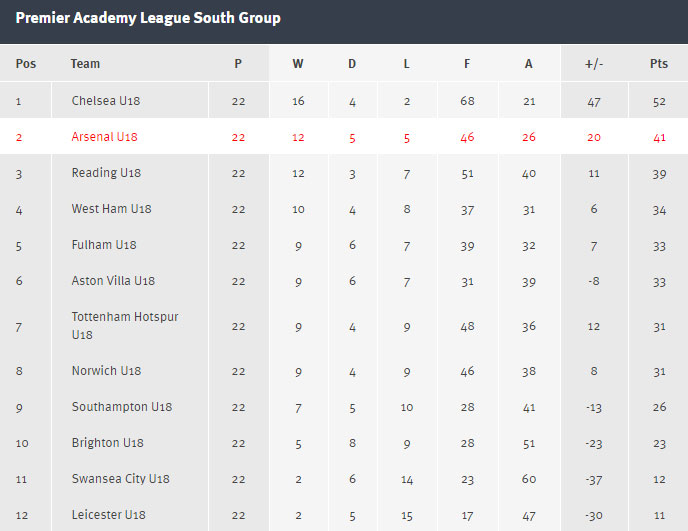Viewport: 688px width, 531px height.
Task: Sort by the Pts column header
Action: click(658, 64)
